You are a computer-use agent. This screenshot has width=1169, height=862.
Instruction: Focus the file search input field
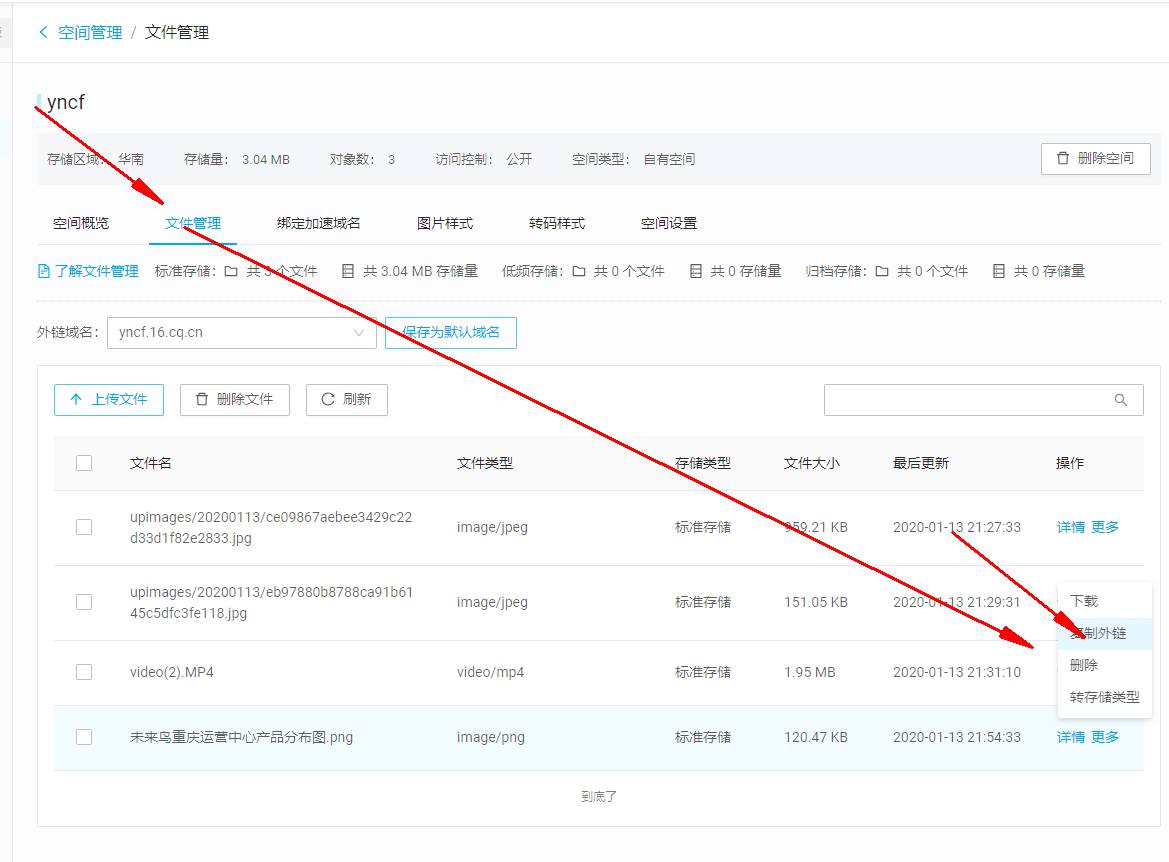[x=965, y=400]
